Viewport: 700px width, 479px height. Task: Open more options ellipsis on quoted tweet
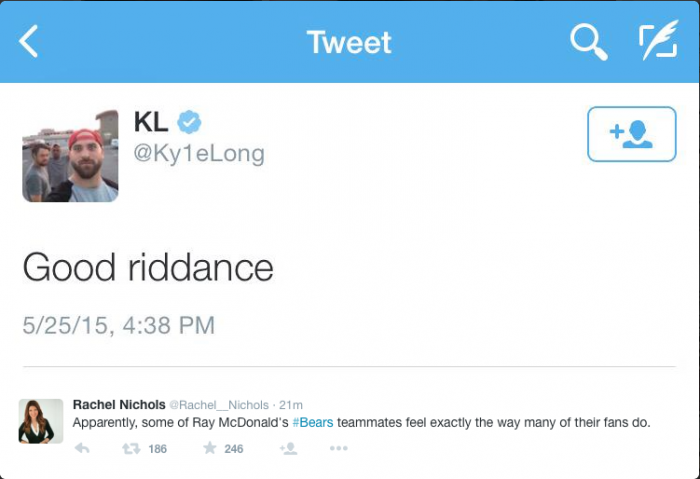339,449
